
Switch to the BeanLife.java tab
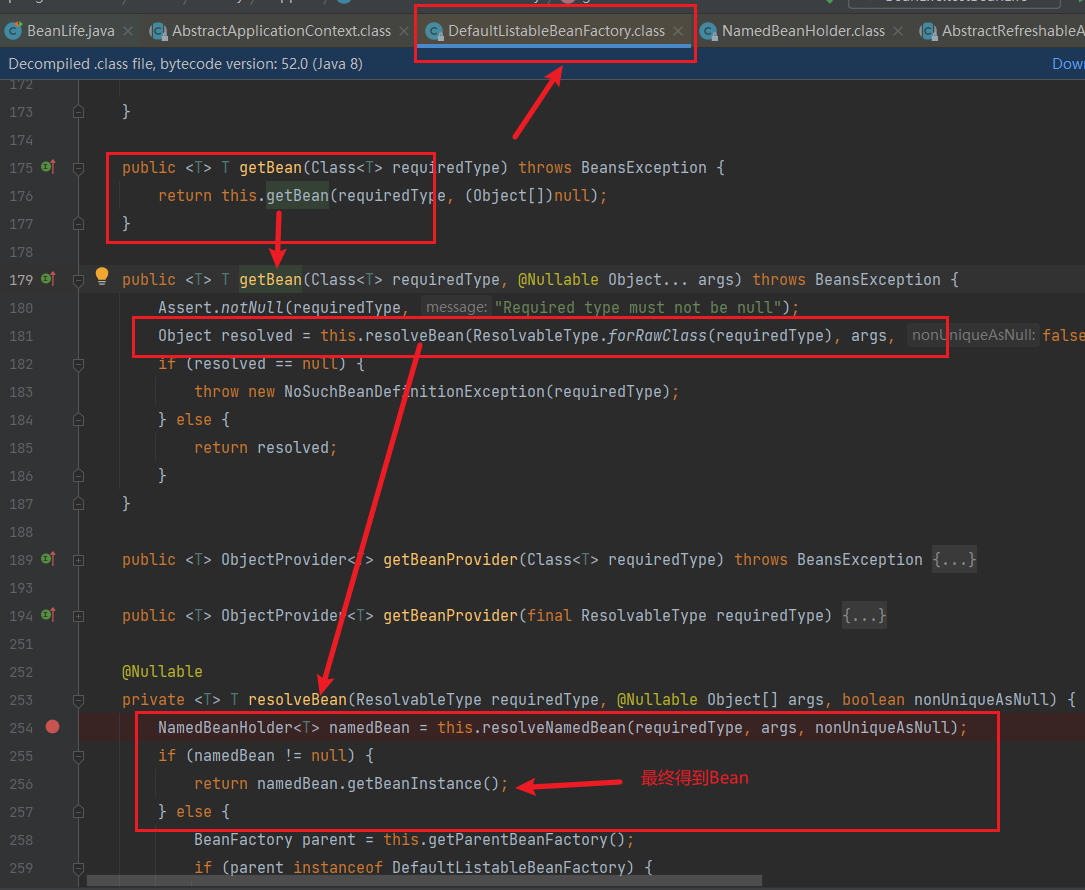(70, 31)
